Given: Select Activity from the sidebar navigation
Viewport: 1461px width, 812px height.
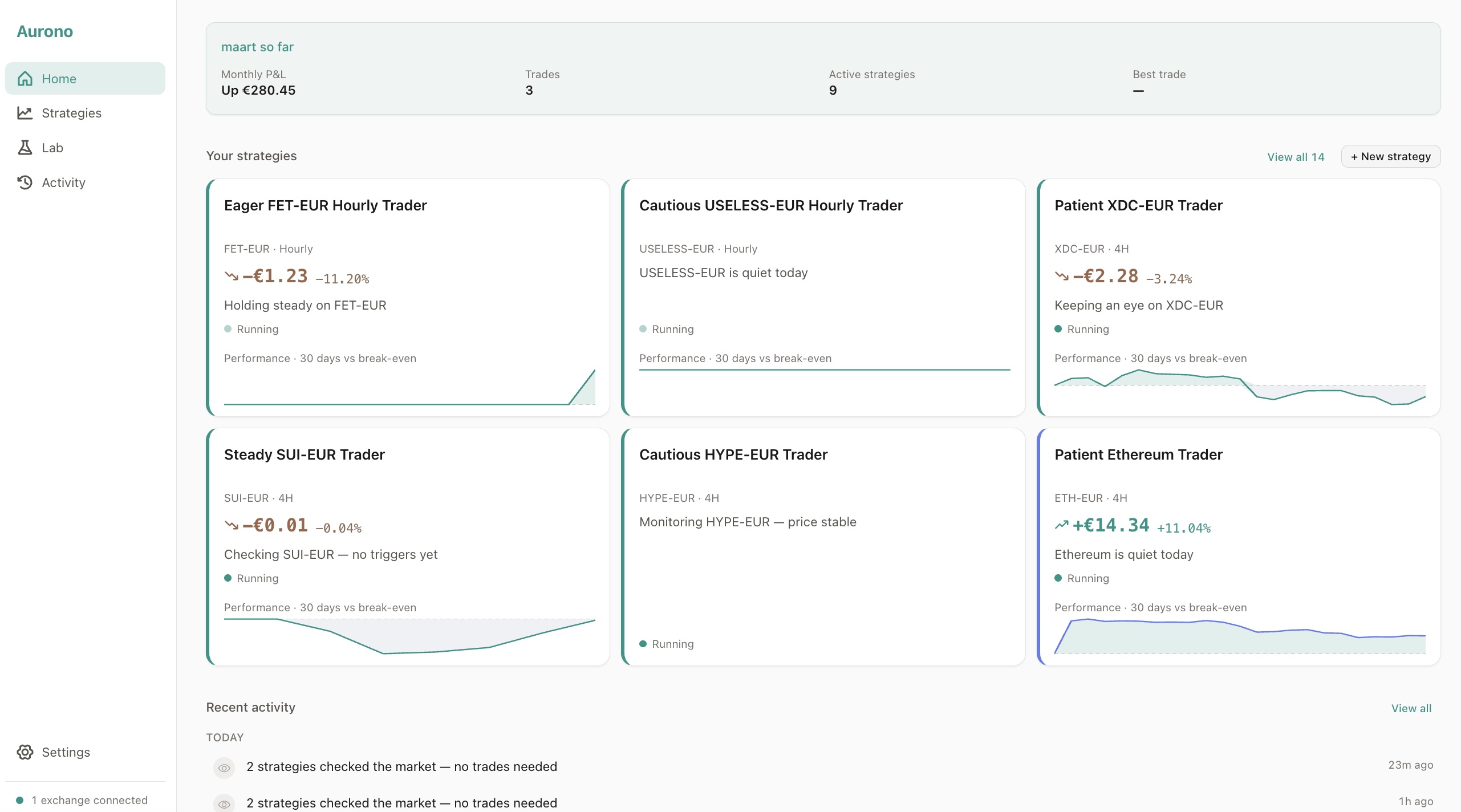Looking at the screenshot, I should click(63, 182).
